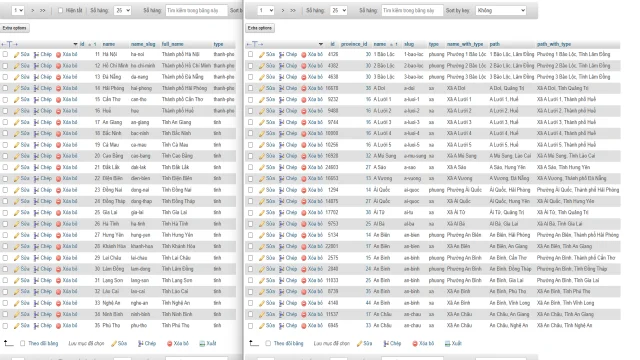Image resolution: width=640 pixels, height=360 pixels.
Task: Click the table search field in the right panel
Action: [412, 10]
